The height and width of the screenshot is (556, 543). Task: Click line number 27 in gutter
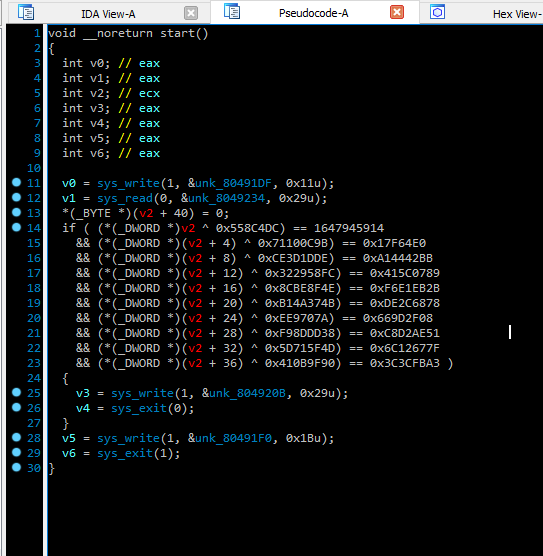pos(34,423)
